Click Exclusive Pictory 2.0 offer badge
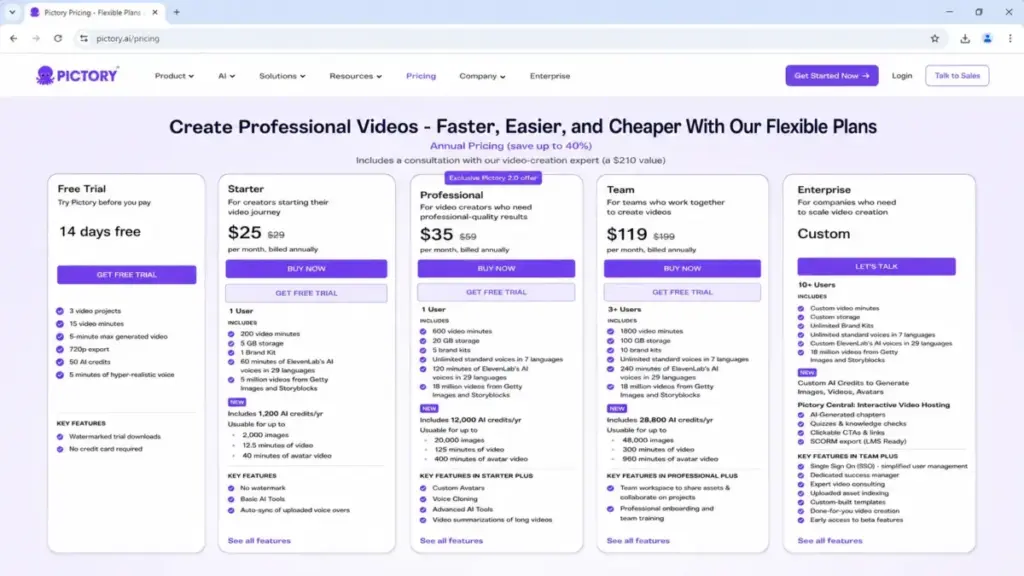Viewport: 1024px width, 576px height. click(x=493, y=178)
